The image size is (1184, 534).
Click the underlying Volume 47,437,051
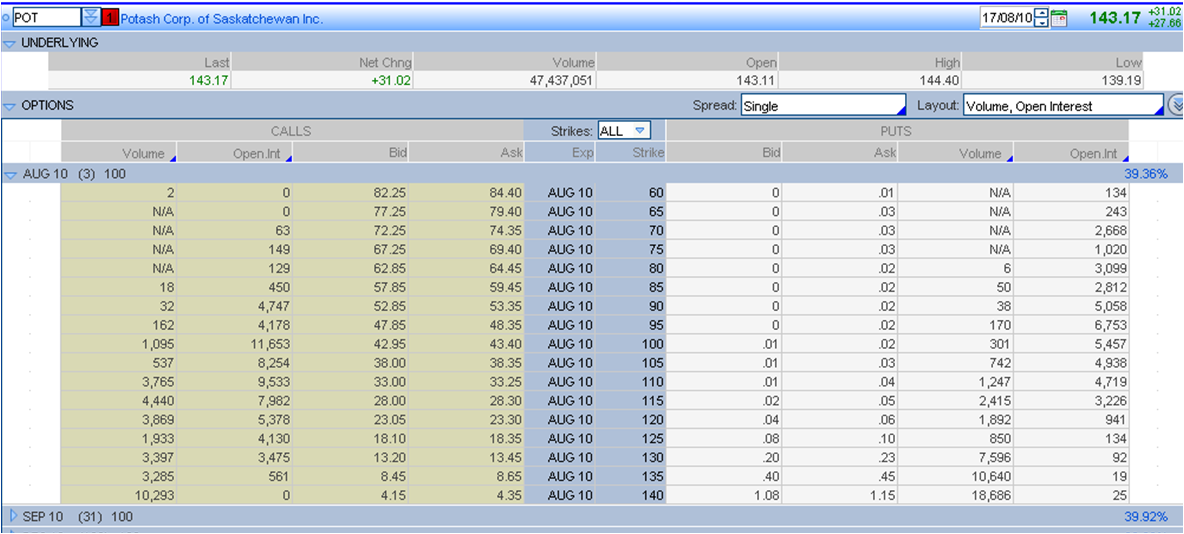[563, 81]
